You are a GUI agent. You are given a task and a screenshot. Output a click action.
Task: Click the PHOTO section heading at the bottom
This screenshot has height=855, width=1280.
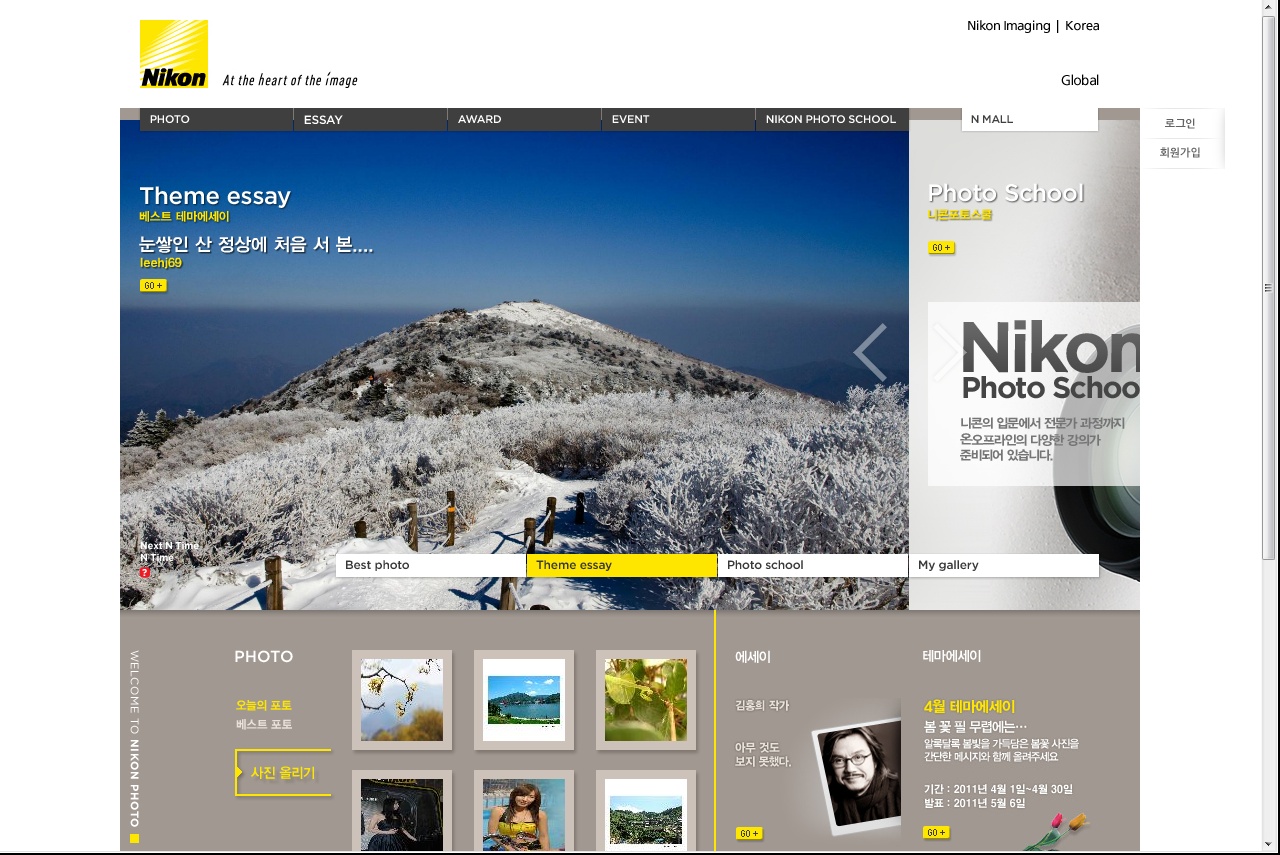264,657
